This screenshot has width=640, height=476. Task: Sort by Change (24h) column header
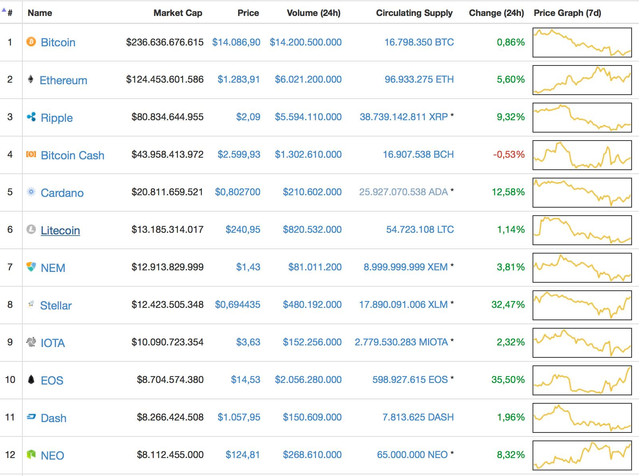[x=496, y=13]
